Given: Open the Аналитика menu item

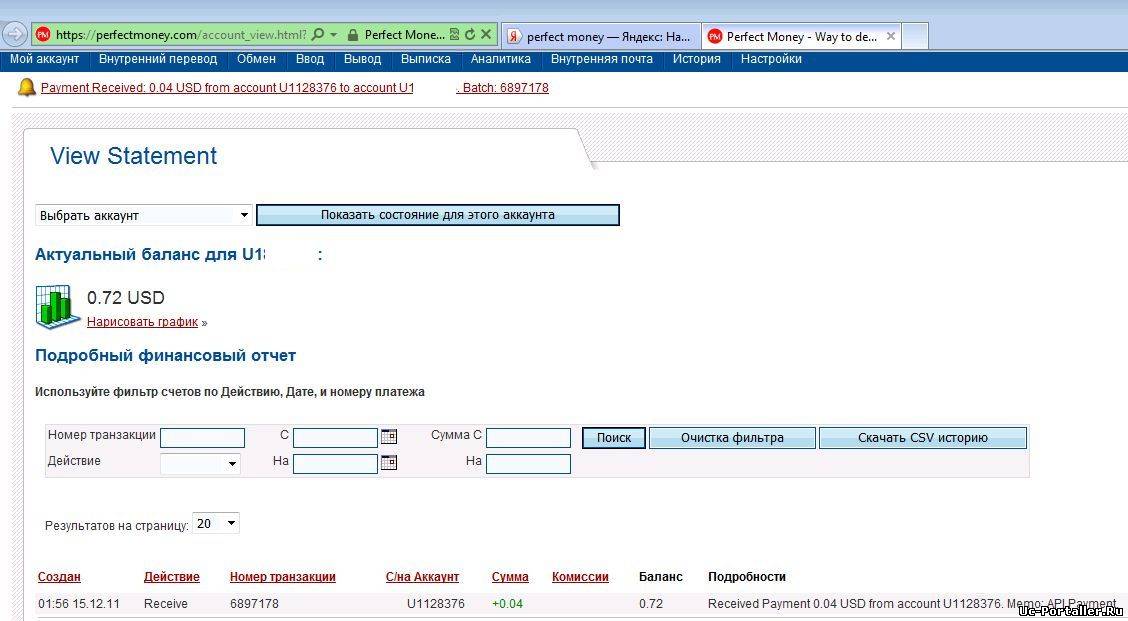Looking at the screenshot, I should [x=501, y=59].
